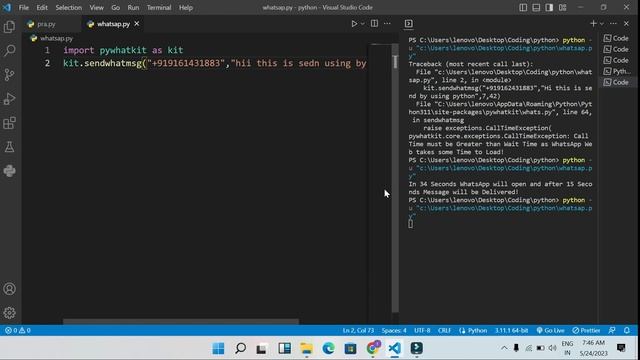
Task: Click whatsap.py in the breadcrumb
Action: pos(56,38)
